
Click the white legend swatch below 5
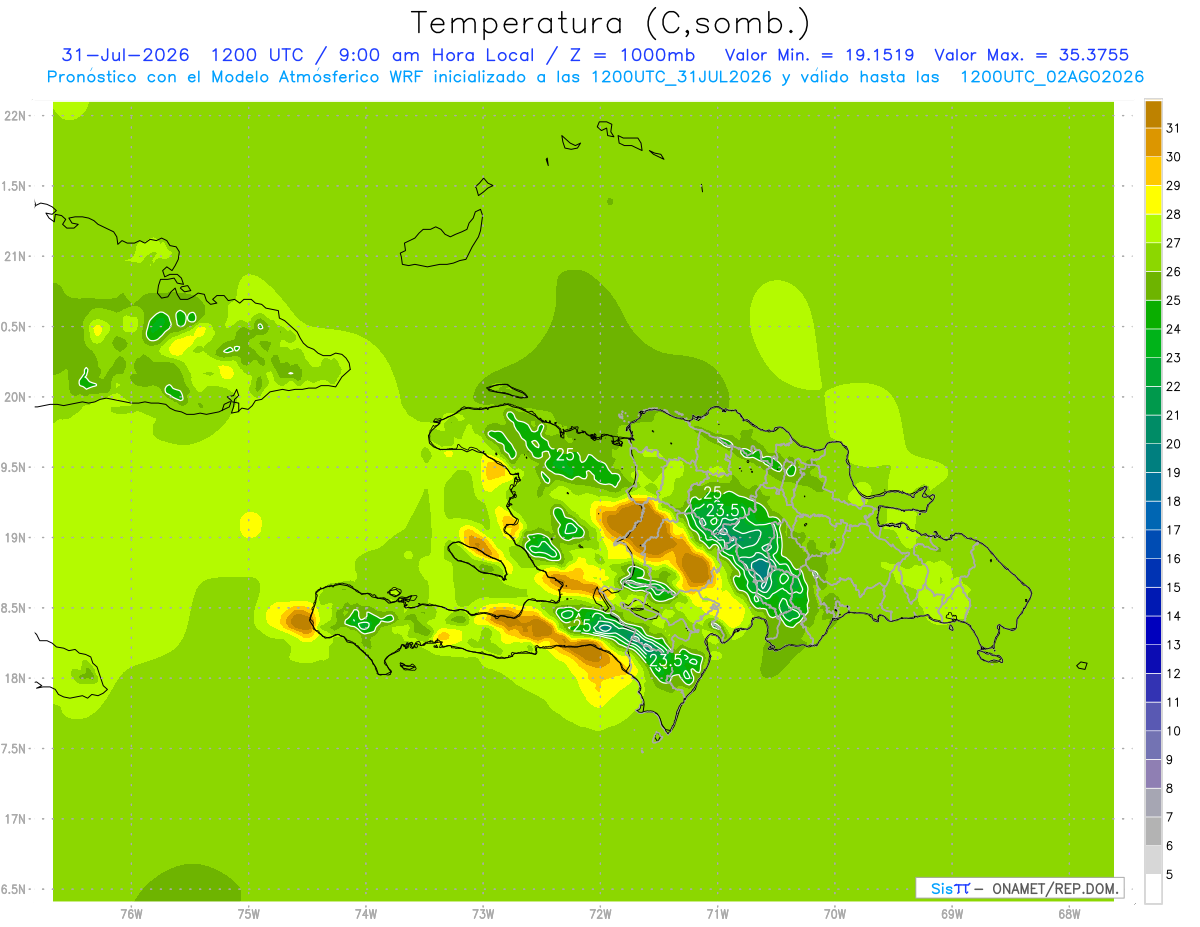coord(1154,889)
